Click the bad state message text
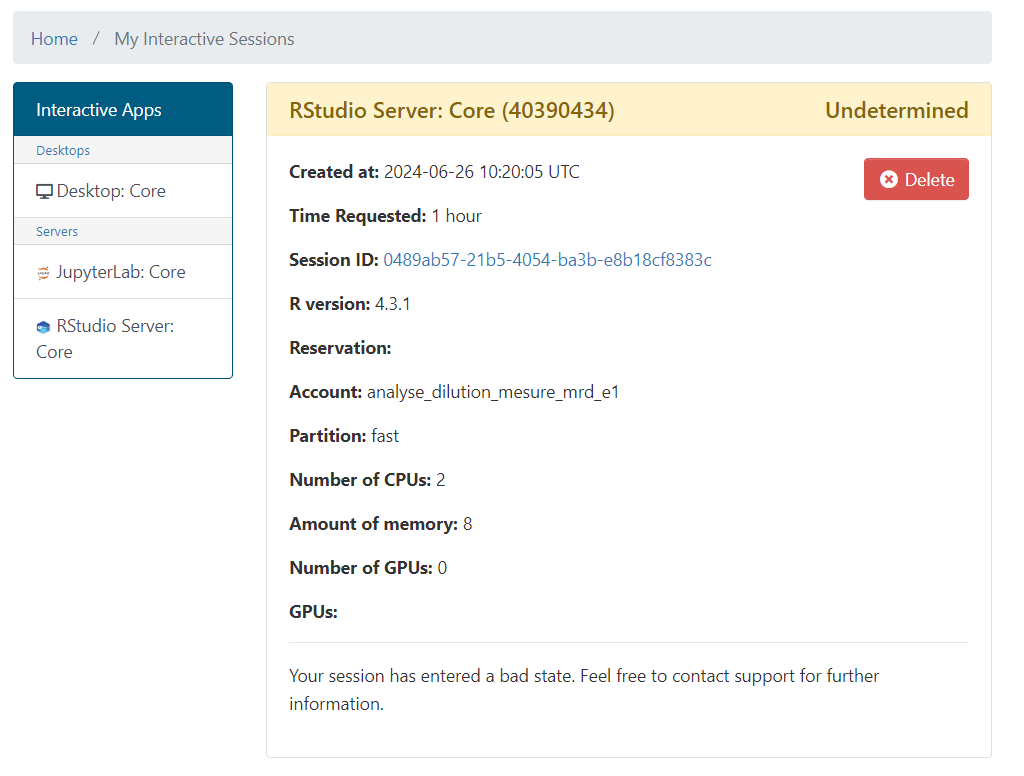 pyautogui.click(x=584, y=690)
